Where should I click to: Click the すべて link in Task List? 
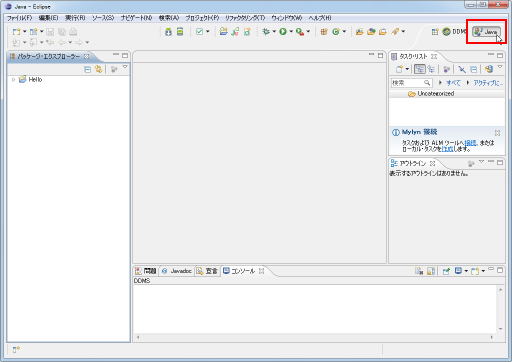point(453,83)
